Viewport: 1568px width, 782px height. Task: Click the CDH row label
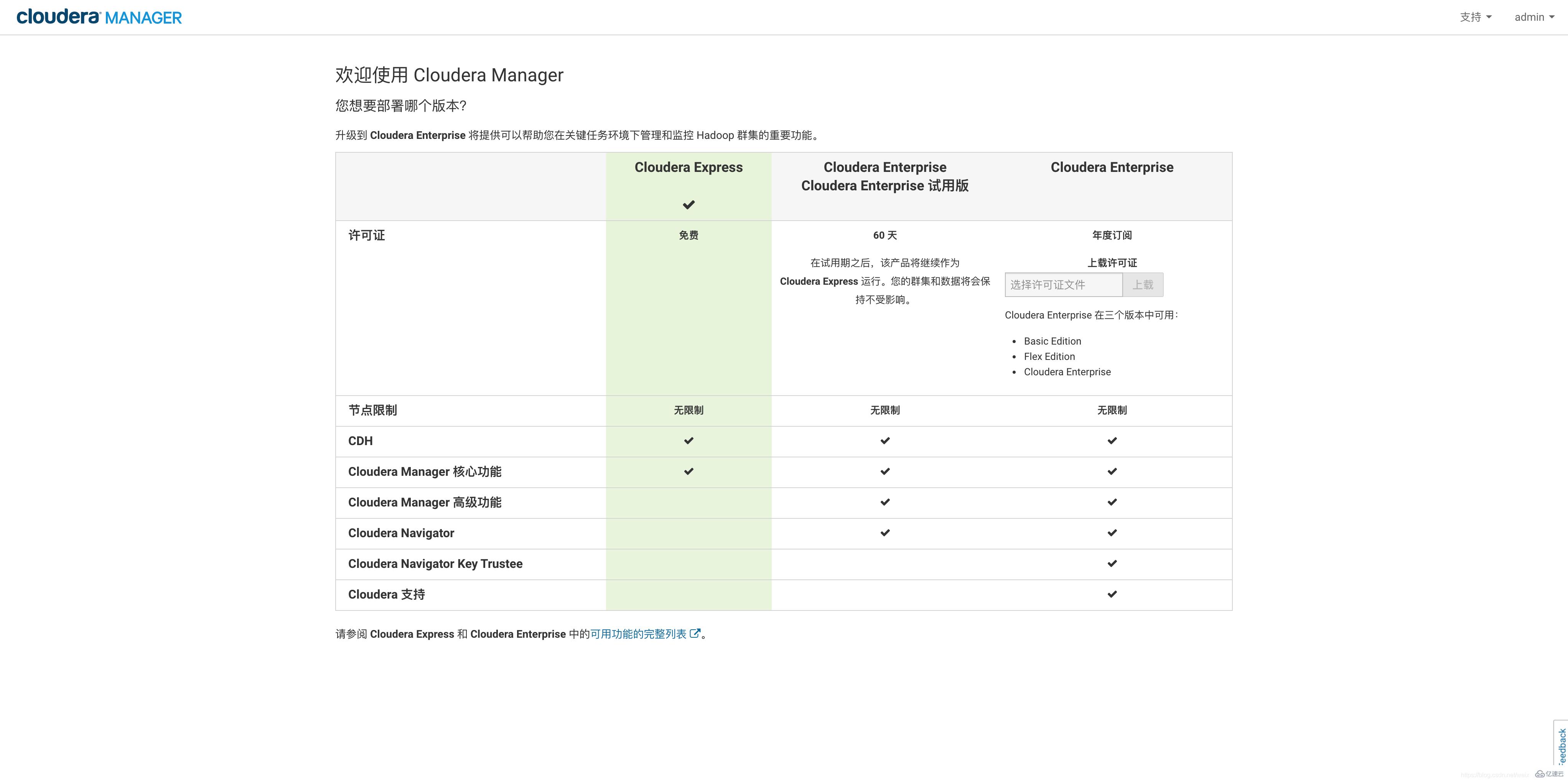(360, 441)
